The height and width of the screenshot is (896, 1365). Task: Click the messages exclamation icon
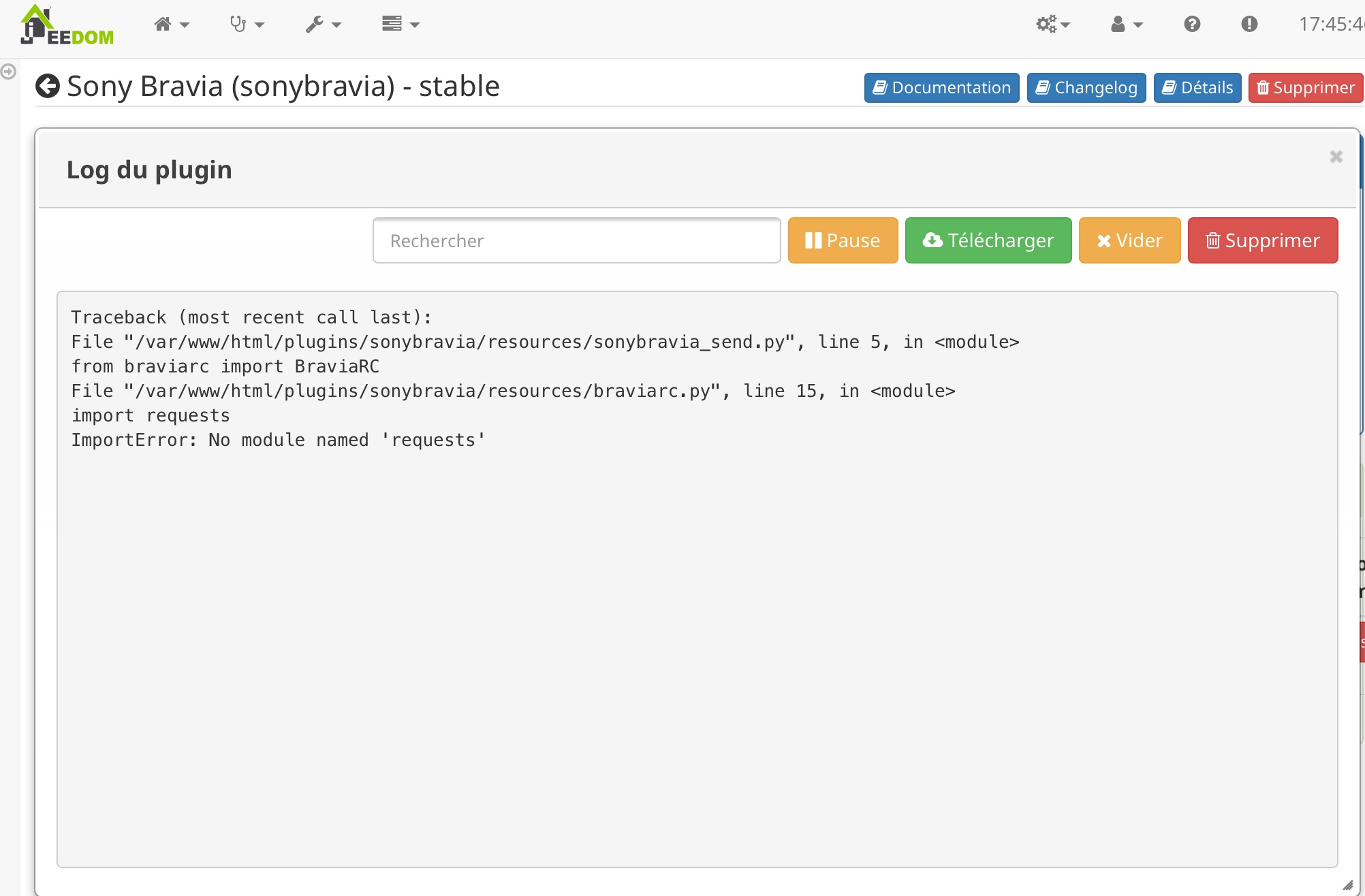click(x=1249, y=25)
